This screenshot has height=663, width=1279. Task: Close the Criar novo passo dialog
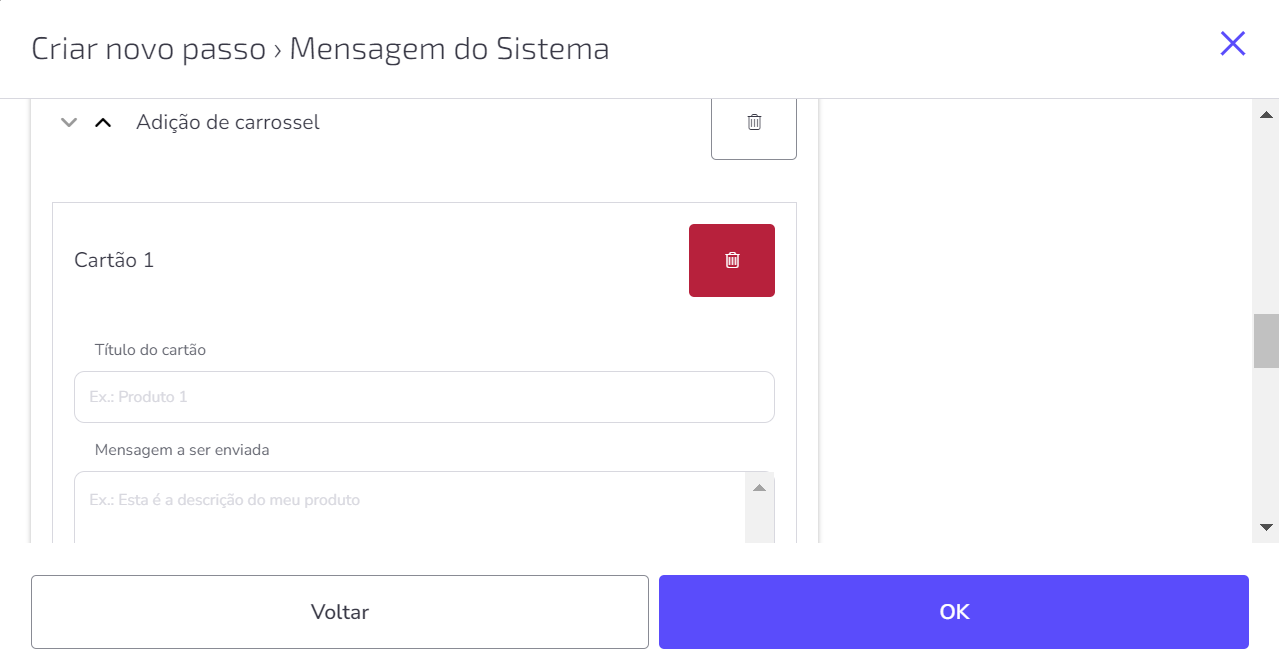point(1232,43)
